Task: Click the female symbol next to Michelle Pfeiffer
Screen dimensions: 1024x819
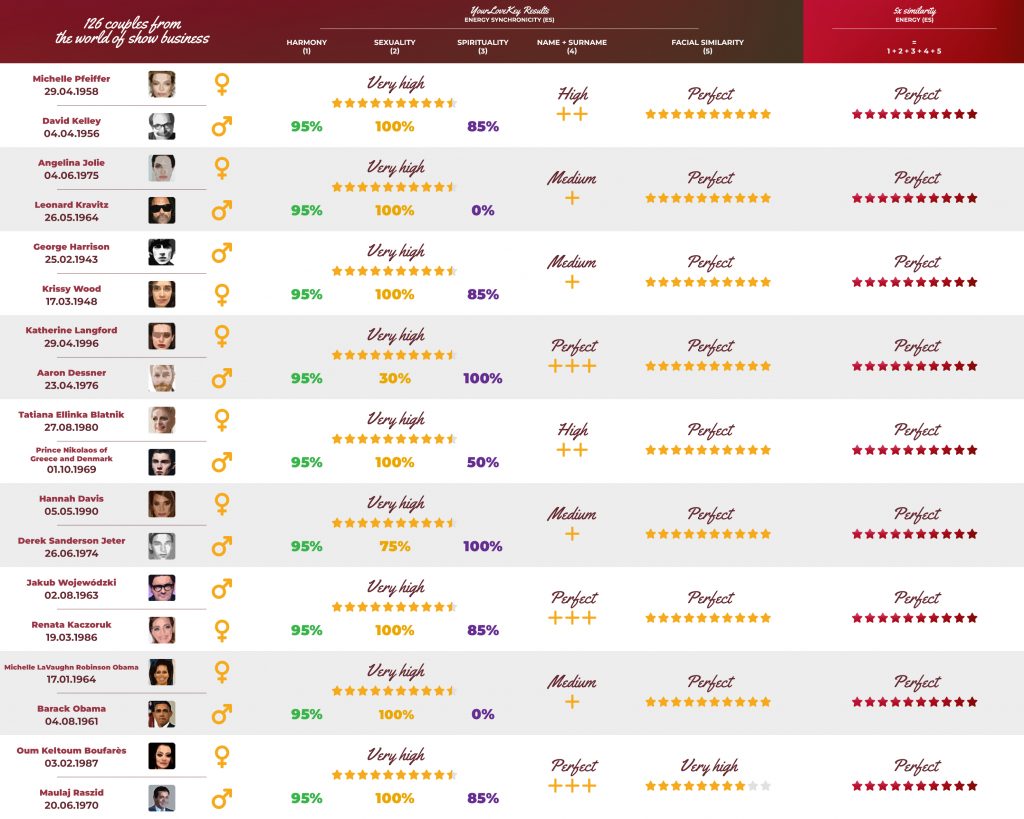Action: (222, 84)
